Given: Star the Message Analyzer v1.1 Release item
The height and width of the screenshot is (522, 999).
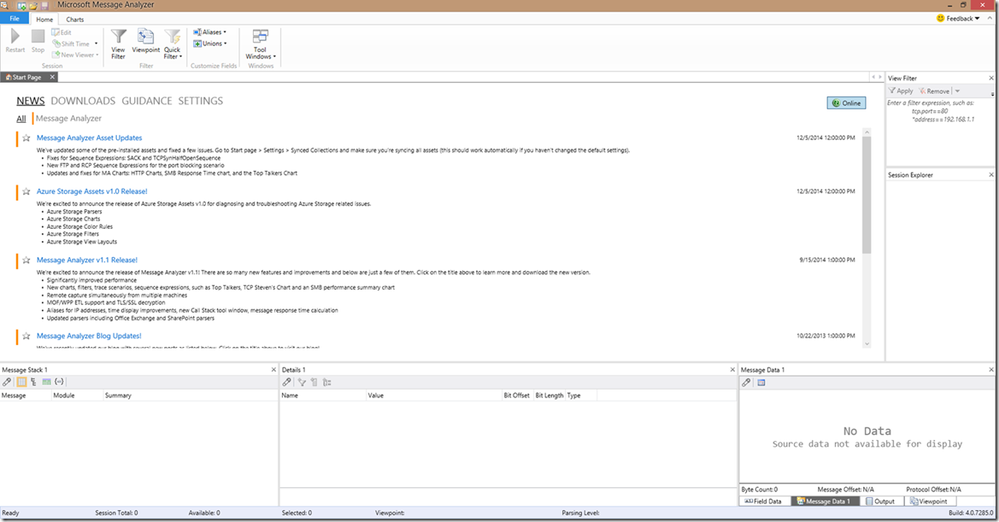Looking at the screenshot, I should click(x=26, y=260).
